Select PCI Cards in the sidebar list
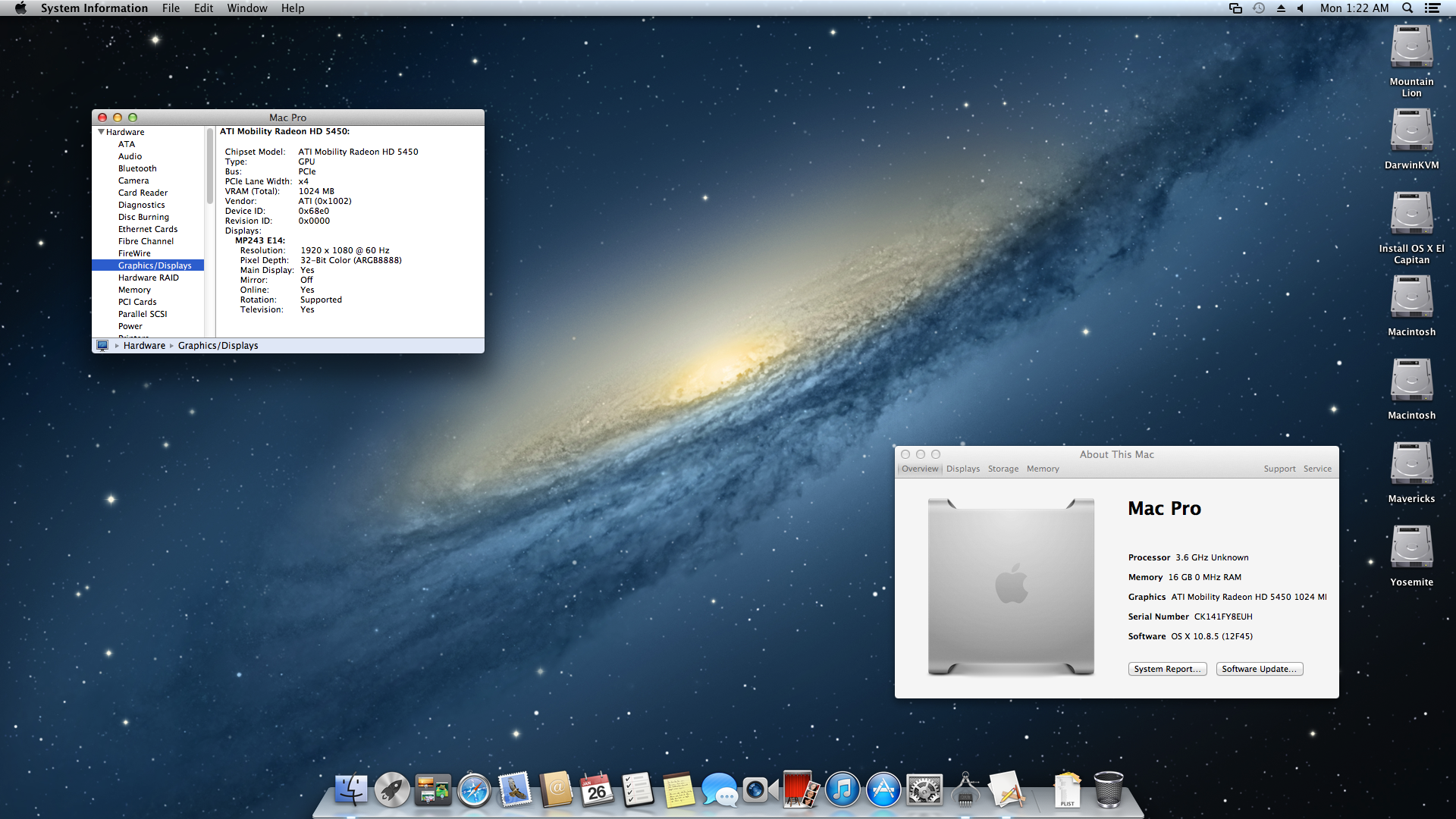Viewport: 1456px width, 819px height. click(137, 302)
